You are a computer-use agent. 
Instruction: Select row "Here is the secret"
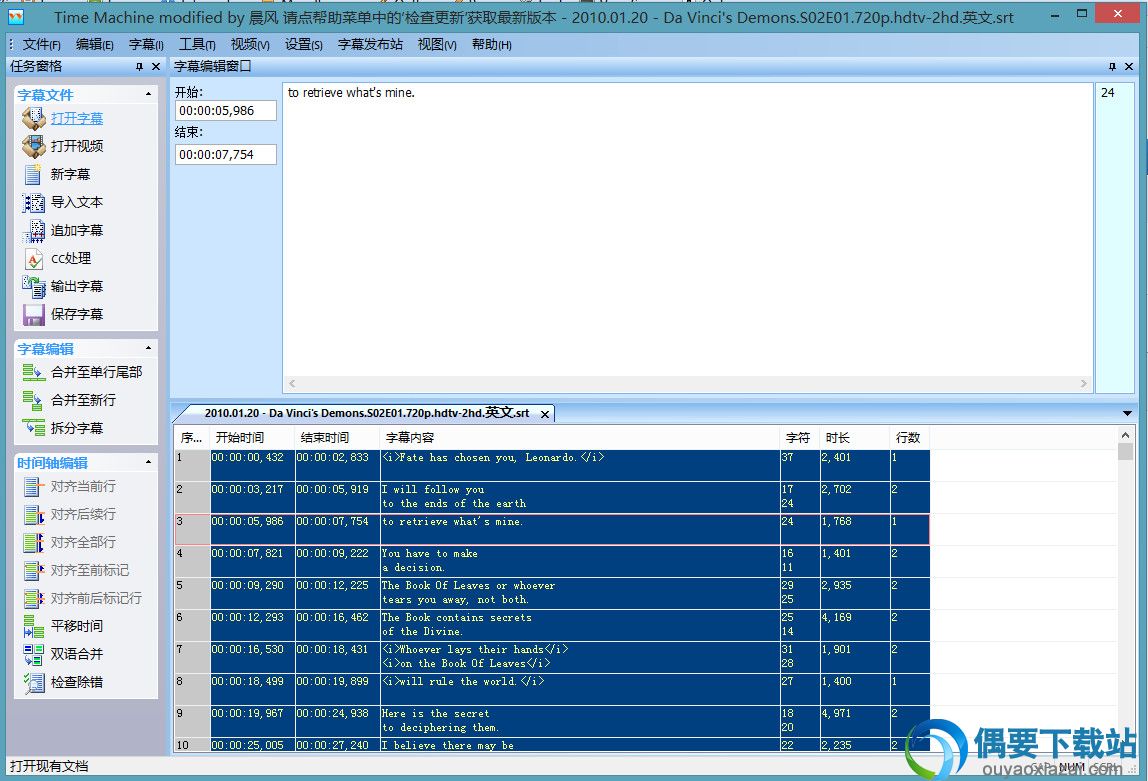(x=553, y=721)
